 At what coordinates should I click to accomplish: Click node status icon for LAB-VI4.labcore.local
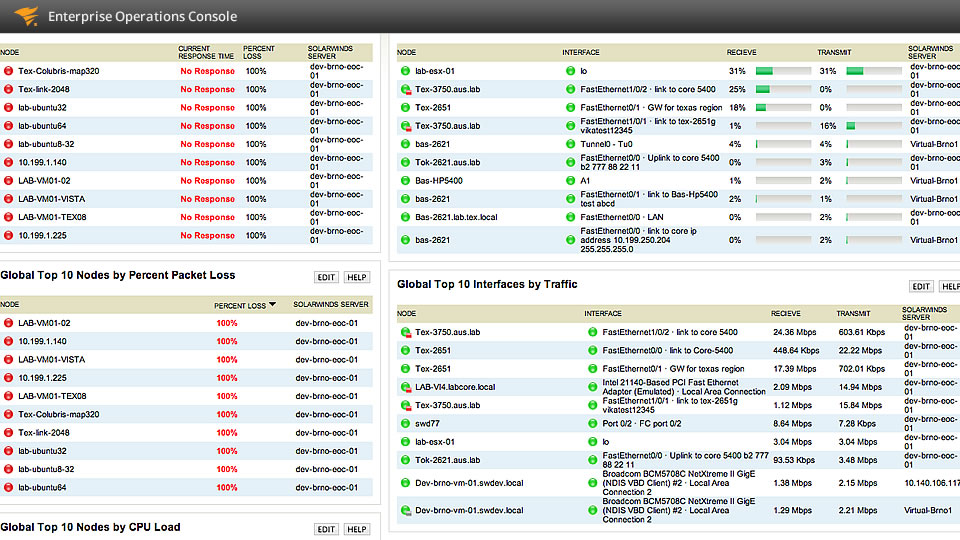405,387
